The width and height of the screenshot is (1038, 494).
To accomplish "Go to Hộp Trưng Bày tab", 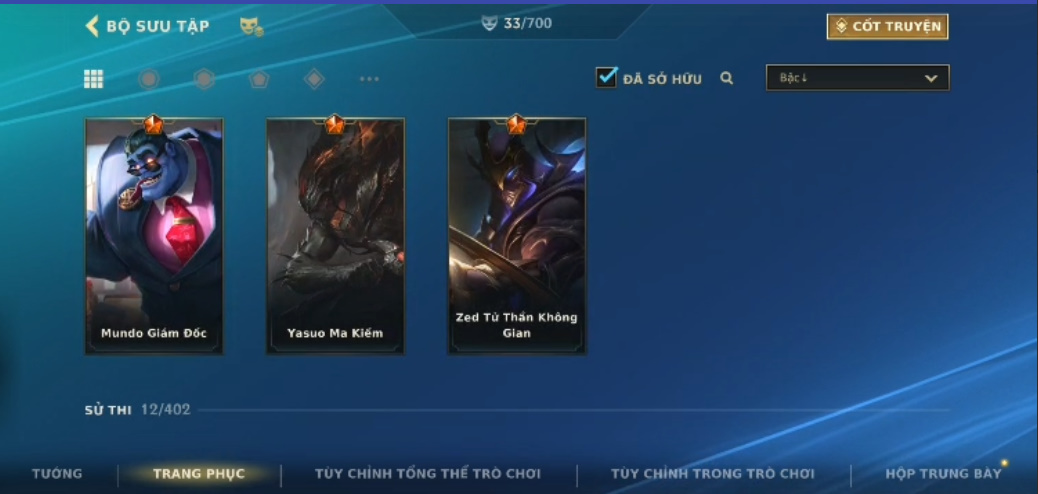I will tap(943, 473).
